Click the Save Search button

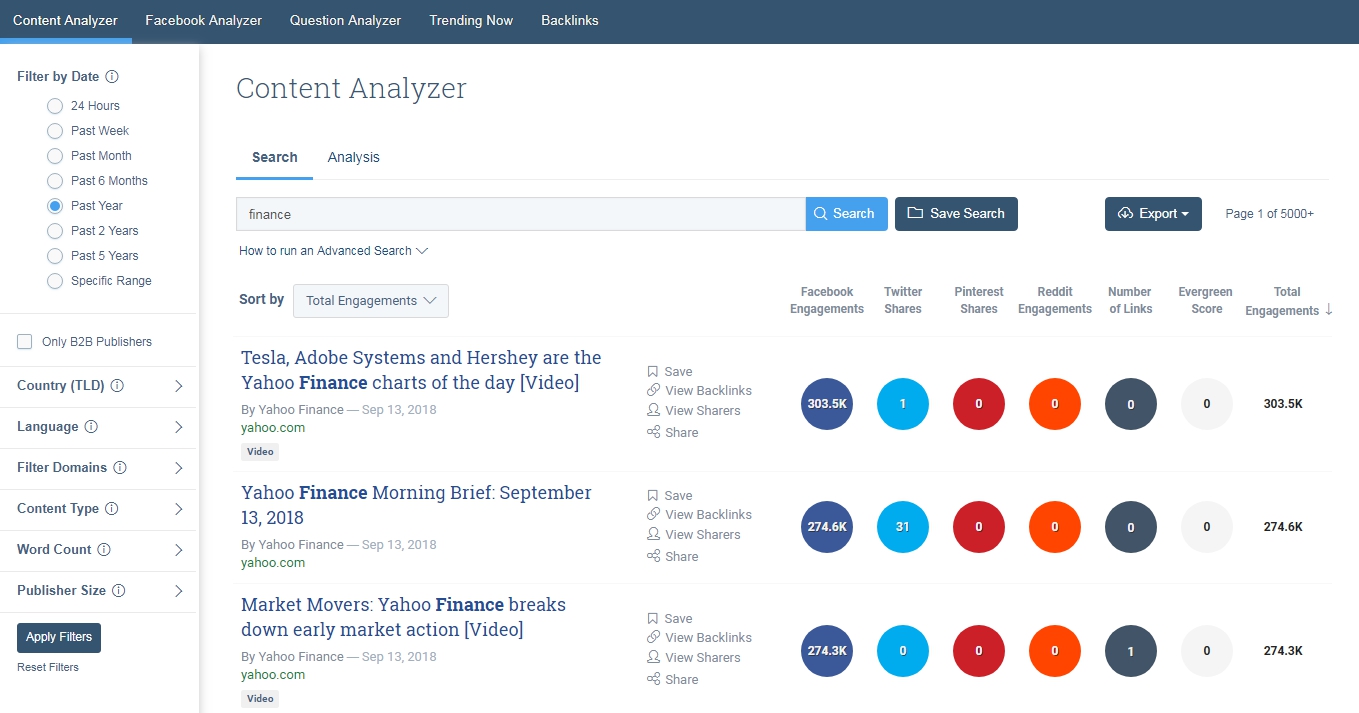pos(956,214)
